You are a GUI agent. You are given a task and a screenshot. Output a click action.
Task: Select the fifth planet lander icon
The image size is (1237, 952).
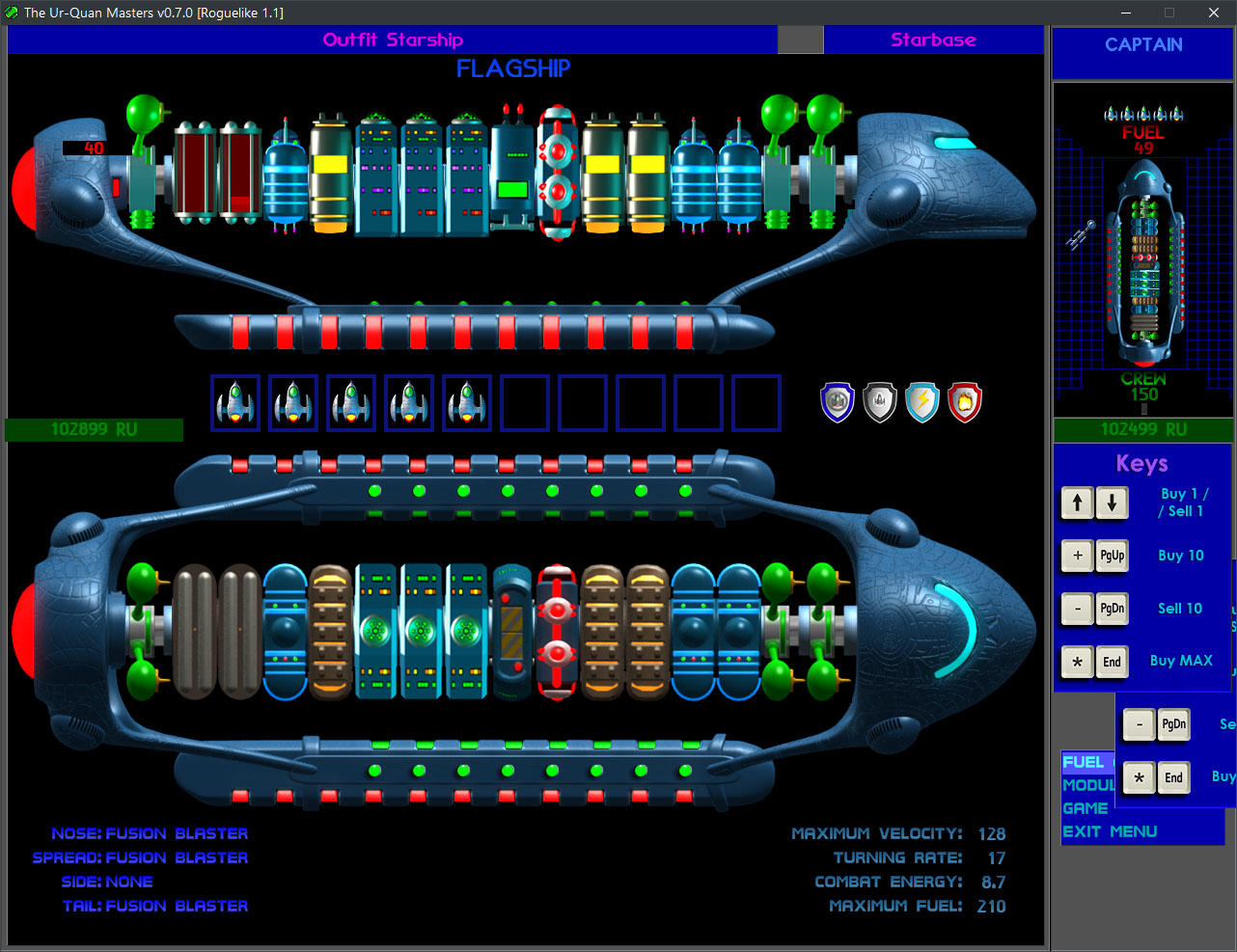pyautogui.click(x=467, y=402)
